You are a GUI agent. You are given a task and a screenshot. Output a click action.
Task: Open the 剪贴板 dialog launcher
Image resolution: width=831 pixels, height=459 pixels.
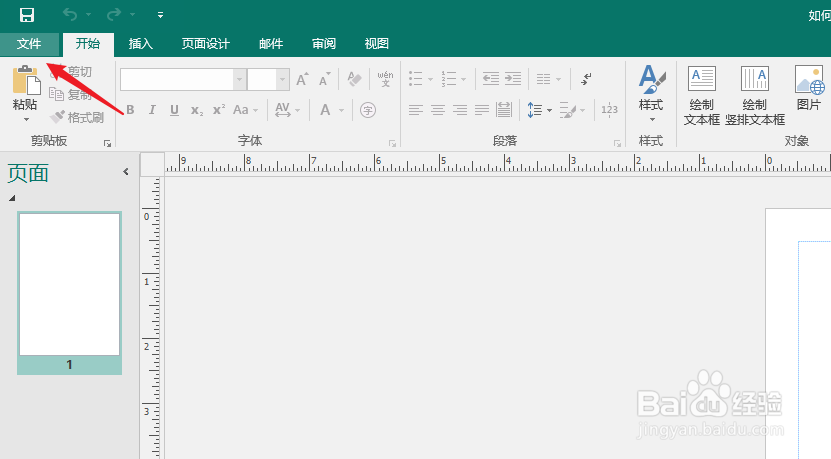(x=108, y=143)
